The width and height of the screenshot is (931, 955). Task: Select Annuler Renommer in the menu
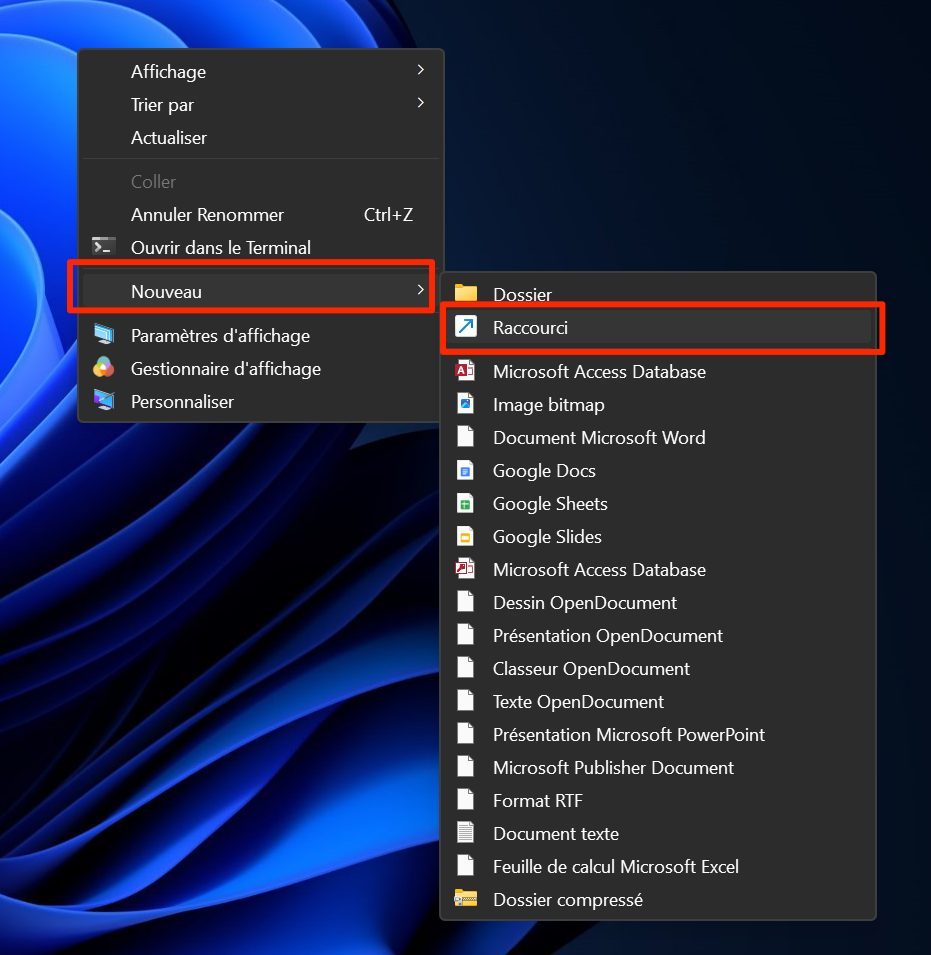260,214
